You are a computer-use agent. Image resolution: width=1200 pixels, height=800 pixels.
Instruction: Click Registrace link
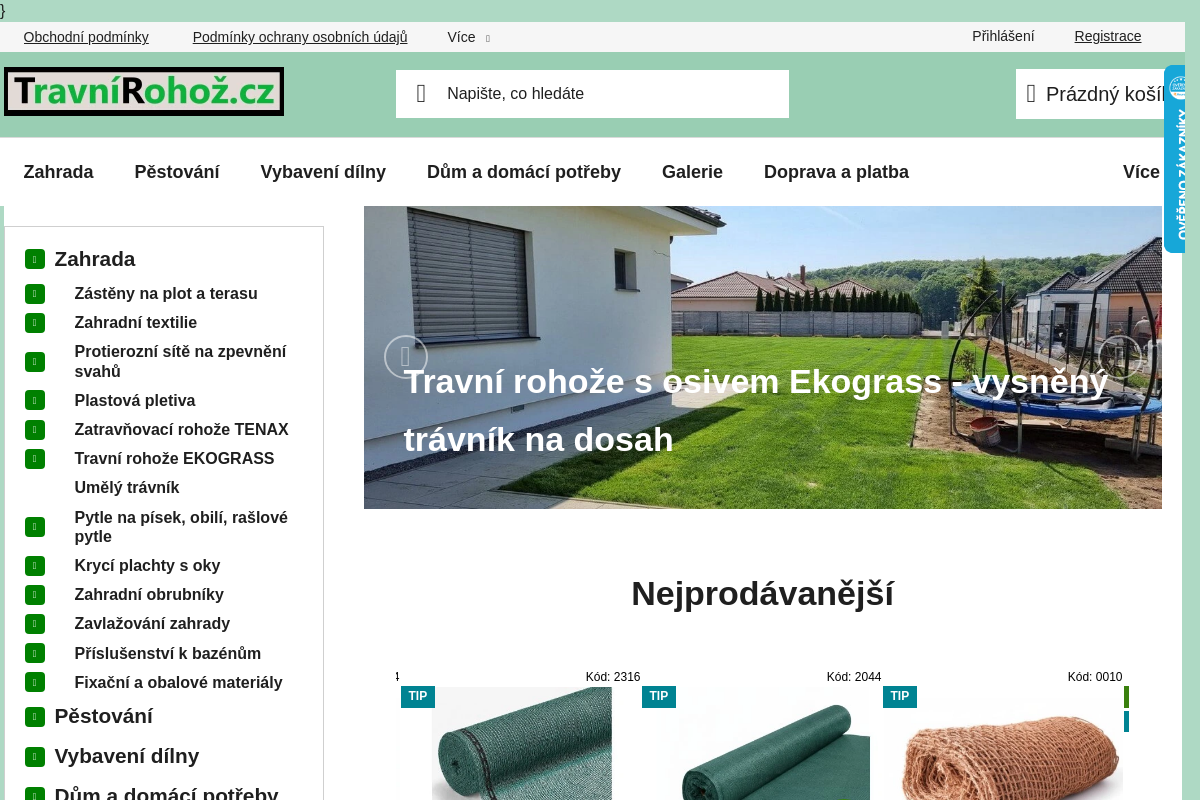click(x=1108, y=36)
